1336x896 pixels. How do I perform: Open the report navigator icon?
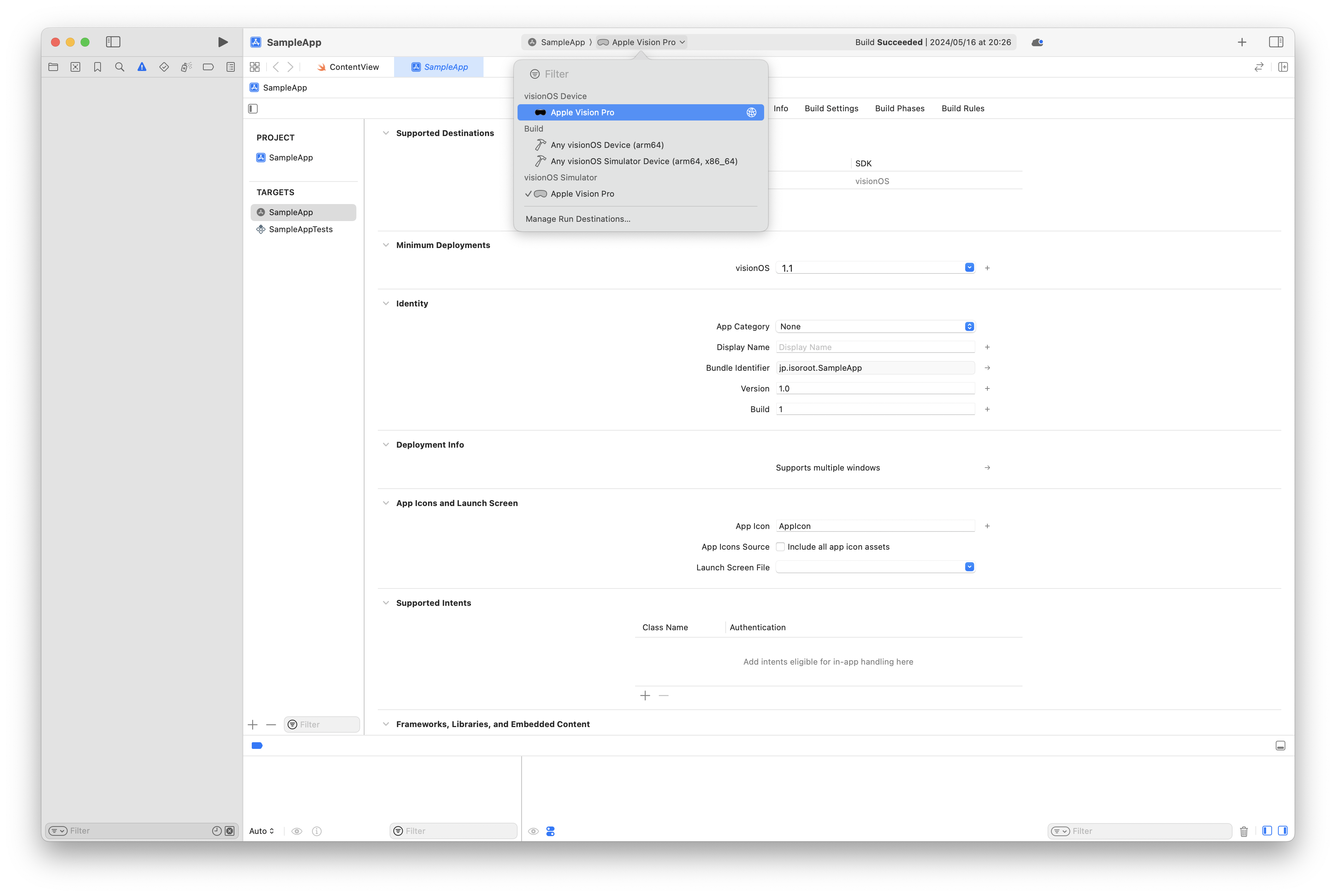click(x=230, y=67)
